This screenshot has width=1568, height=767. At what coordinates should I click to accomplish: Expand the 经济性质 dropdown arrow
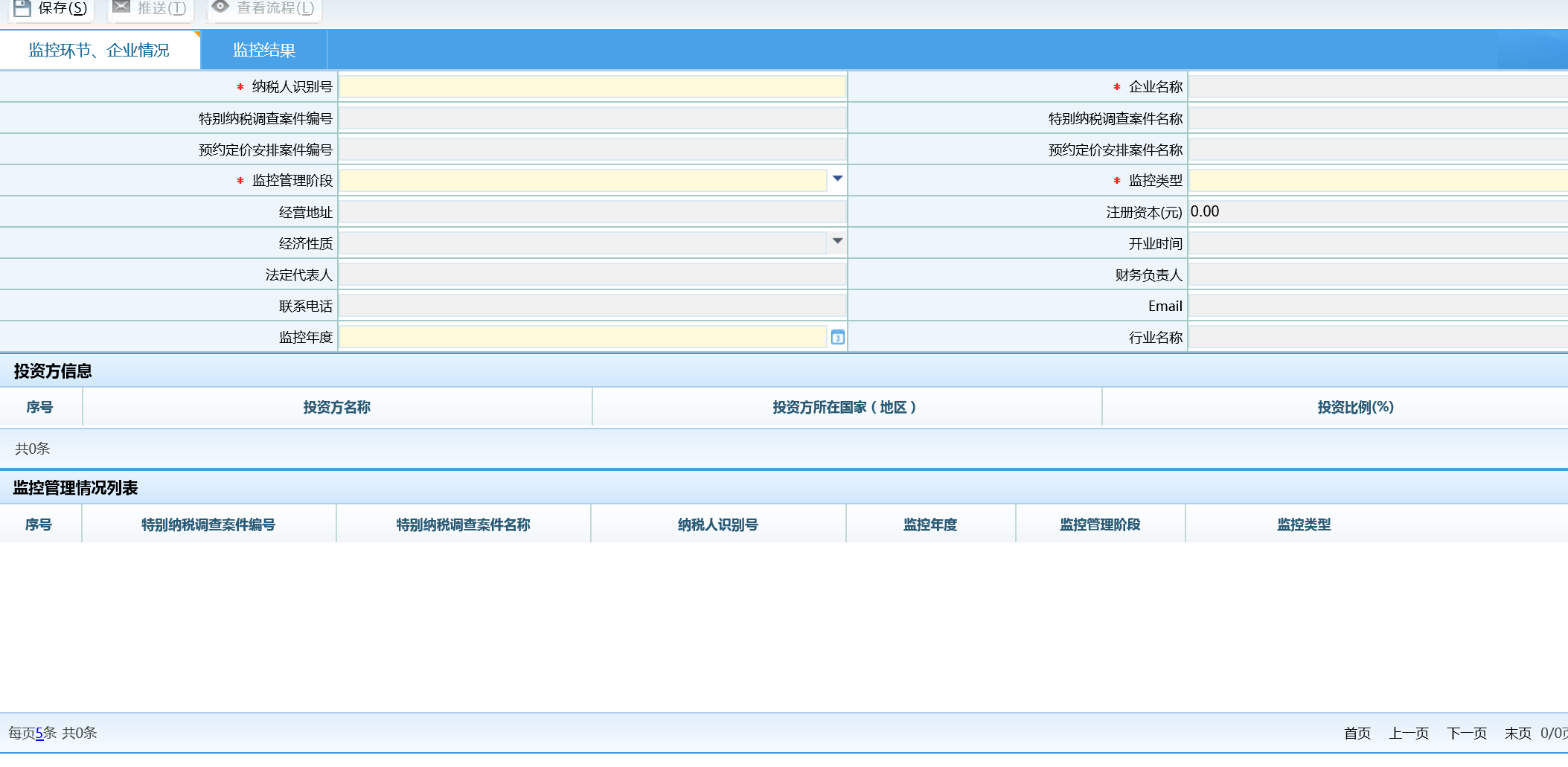tap(838, 241)
